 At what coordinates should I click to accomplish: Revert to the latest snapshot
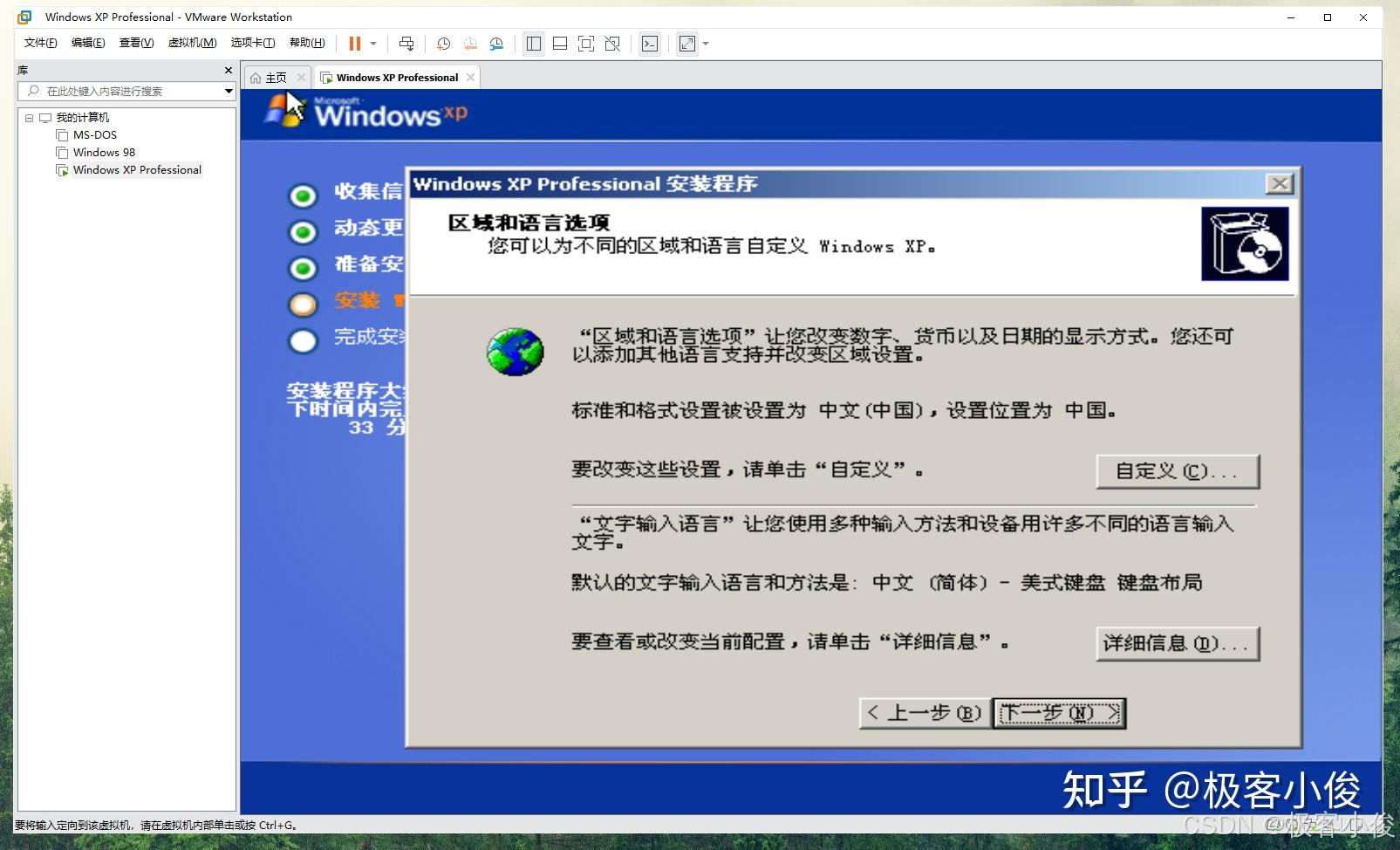pyautogui.click(x=470, y=44)
